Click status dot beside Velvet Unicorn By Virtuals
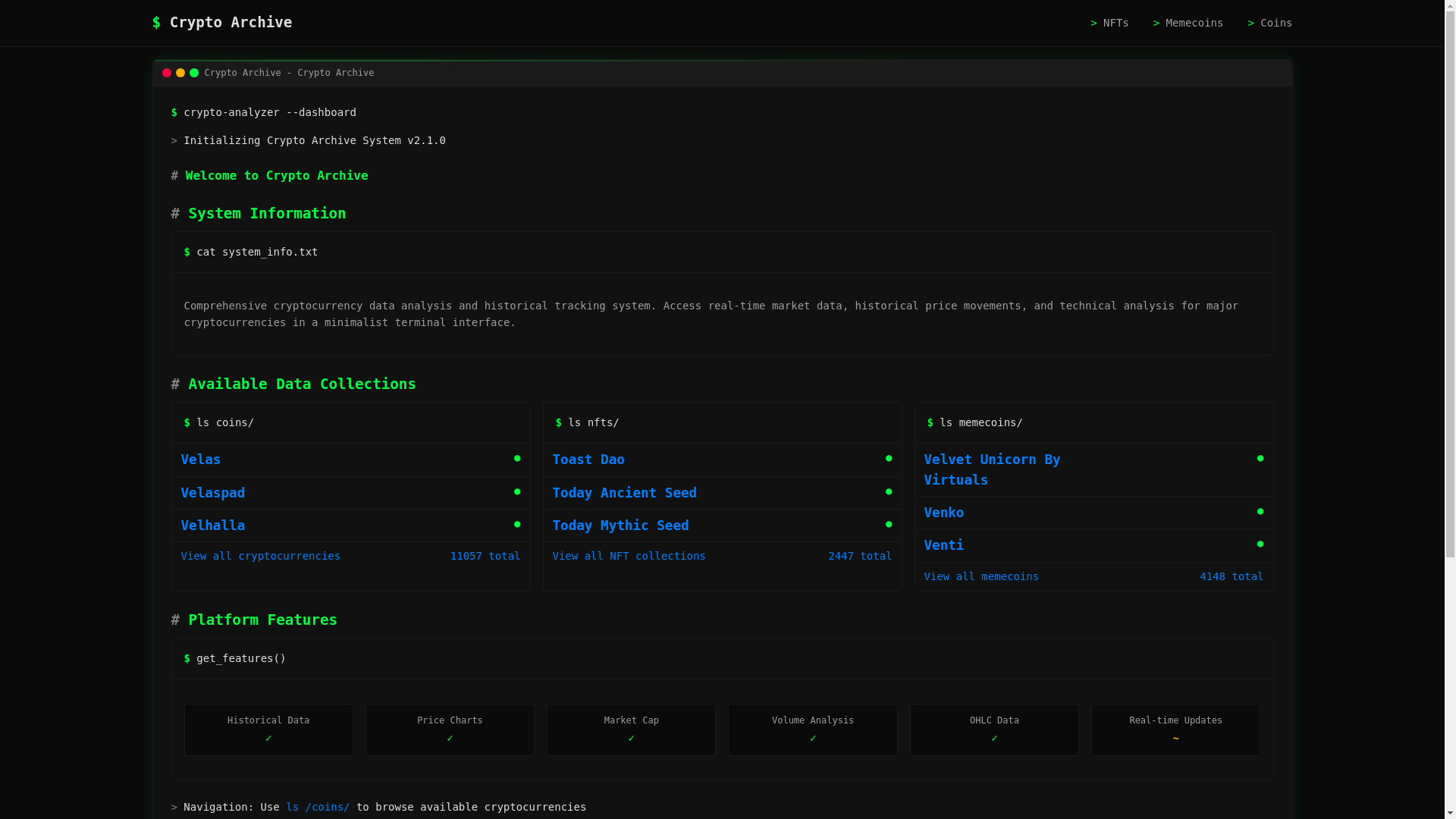1456x819 pixels. pyautogui.click(x=1260, y=458)
